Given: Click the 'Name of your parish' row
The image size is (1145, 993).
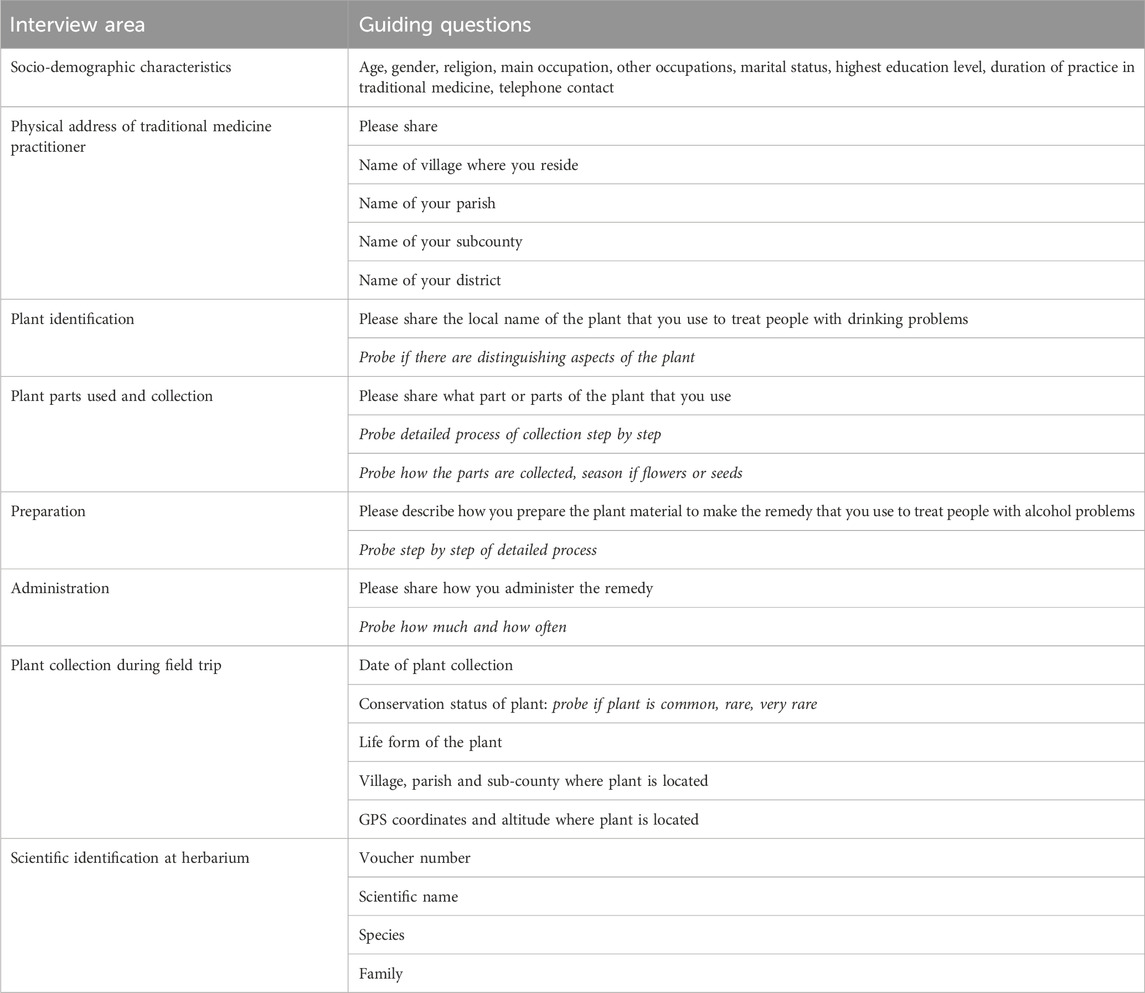Looking at the screenshot, I should (746, 203).
